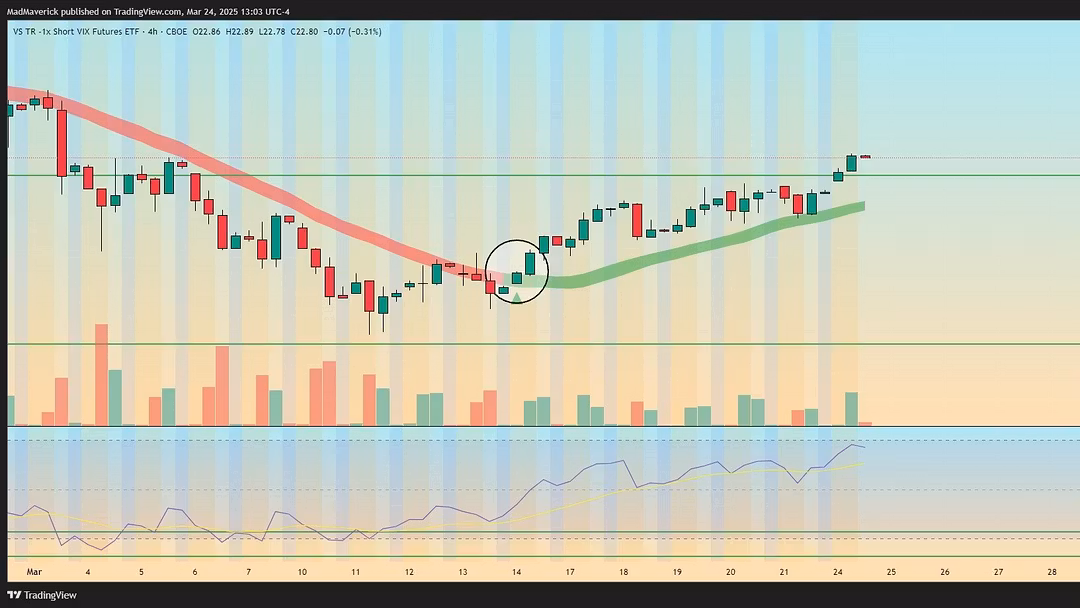Click date '19' on the time axis
Screen dimensions: 1080x608
coord(677,572)
